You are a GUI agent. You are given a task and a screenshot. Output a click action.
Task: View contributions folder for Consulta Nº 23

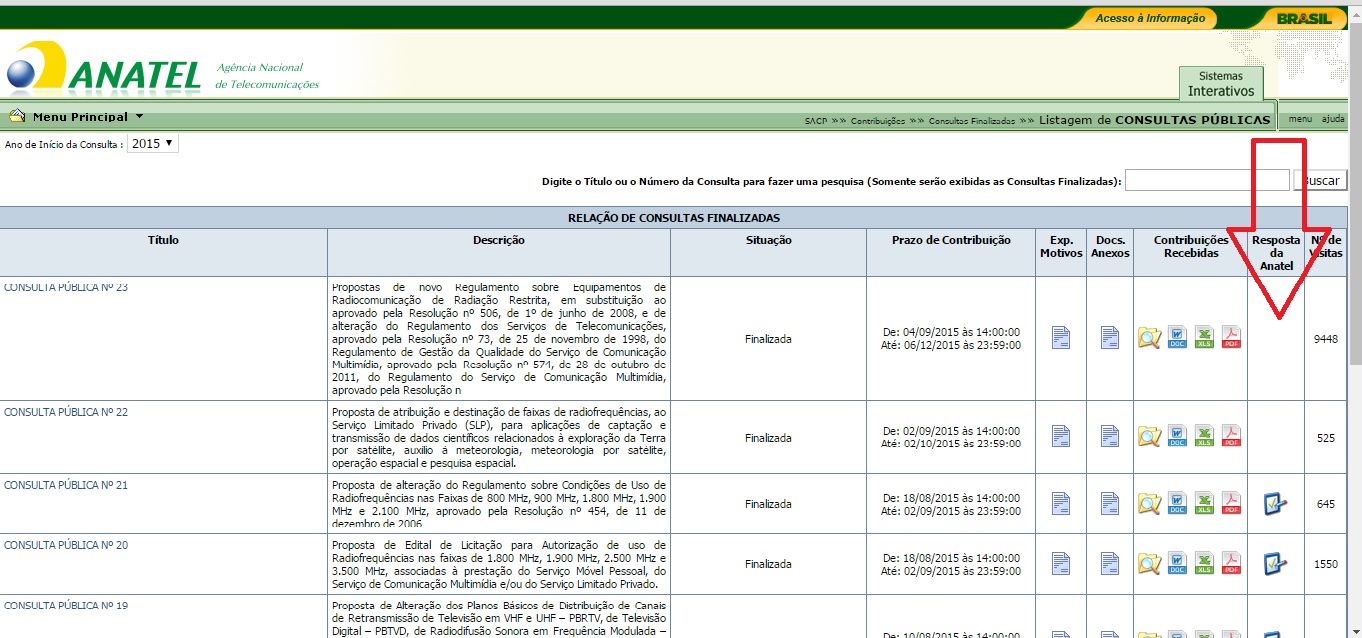[x=1149, y=338]
